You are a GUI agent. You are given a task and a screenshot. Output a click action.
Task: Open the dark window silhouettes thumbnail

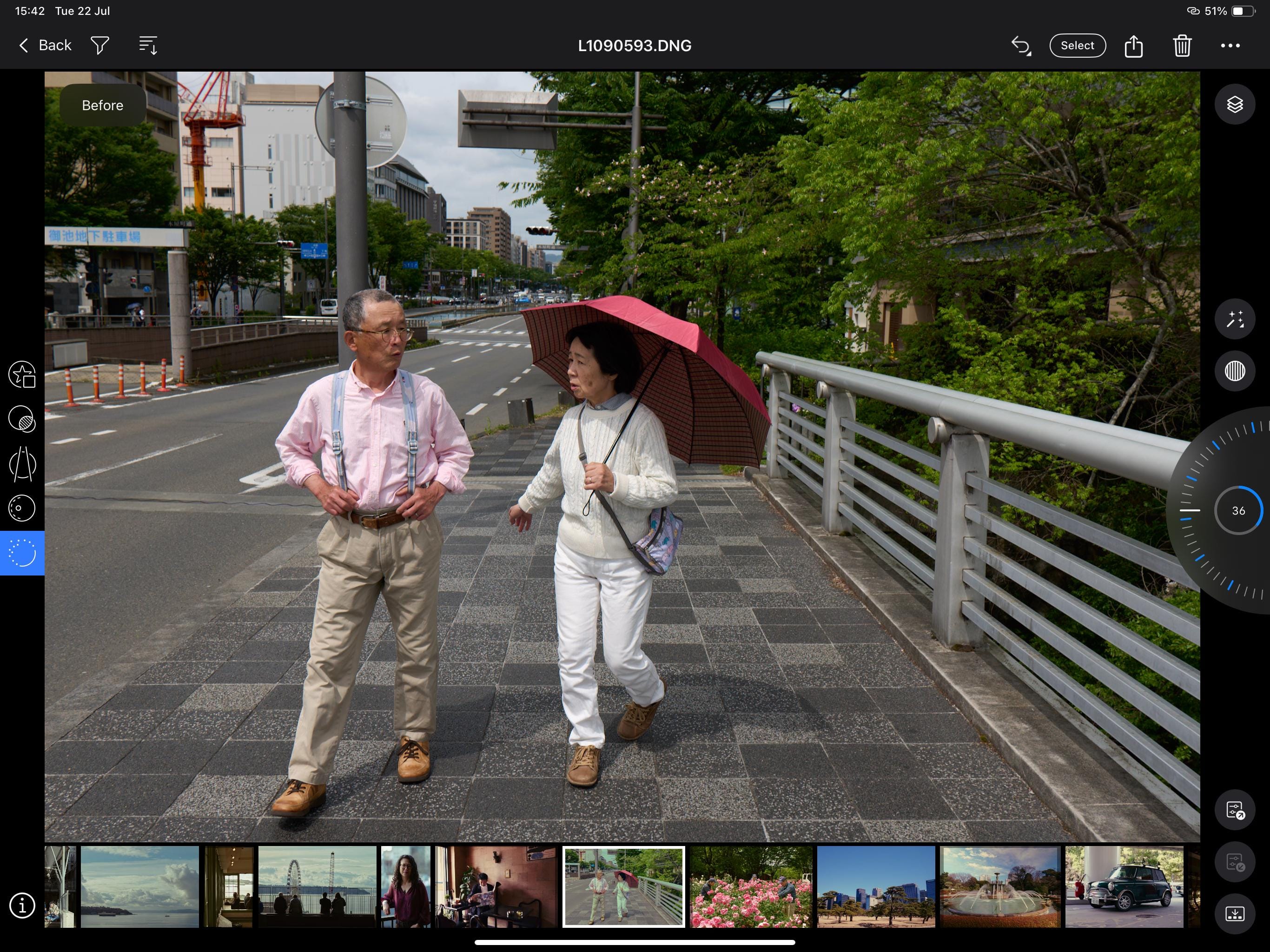tap(229, 886)
